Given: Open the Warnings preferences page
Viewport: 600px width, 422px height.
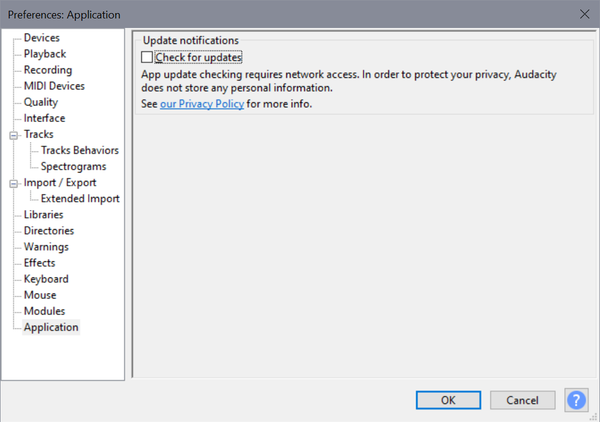Looking at the screenshot, I should [46, 247].
